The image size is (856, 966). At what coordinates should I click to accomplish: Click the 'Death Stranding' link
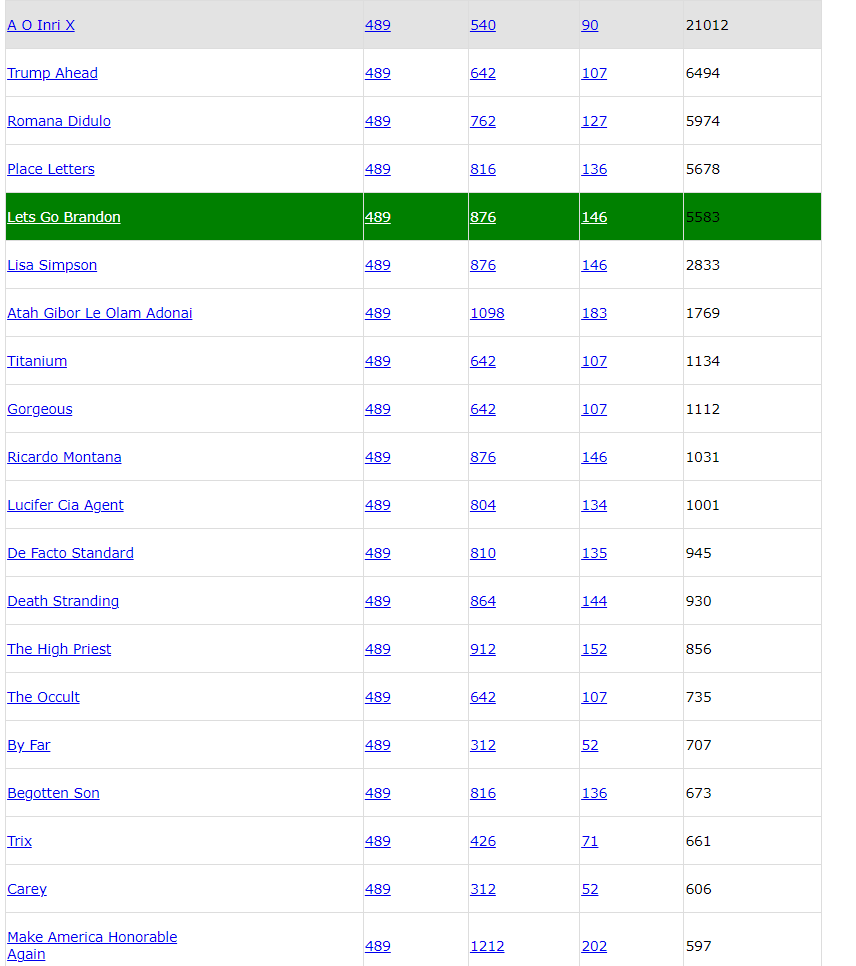pyautogui.click(x=63, y=602)
